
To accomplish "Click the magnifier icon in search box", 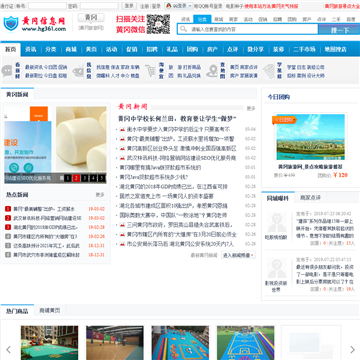I will coord(183,29).
